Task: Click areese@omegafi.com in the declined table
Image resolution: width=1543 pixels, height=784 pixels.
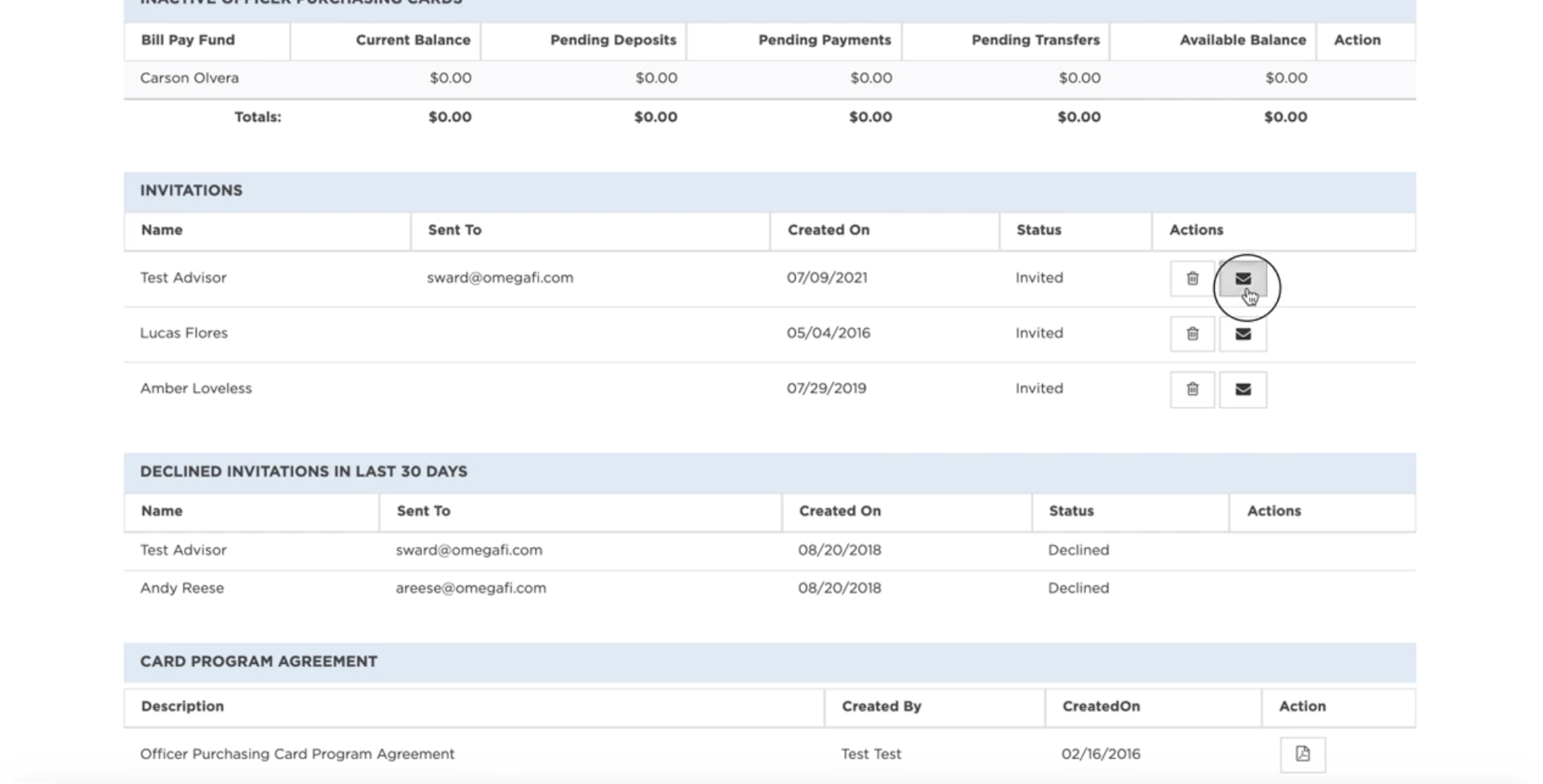Action: coord(471,588)
